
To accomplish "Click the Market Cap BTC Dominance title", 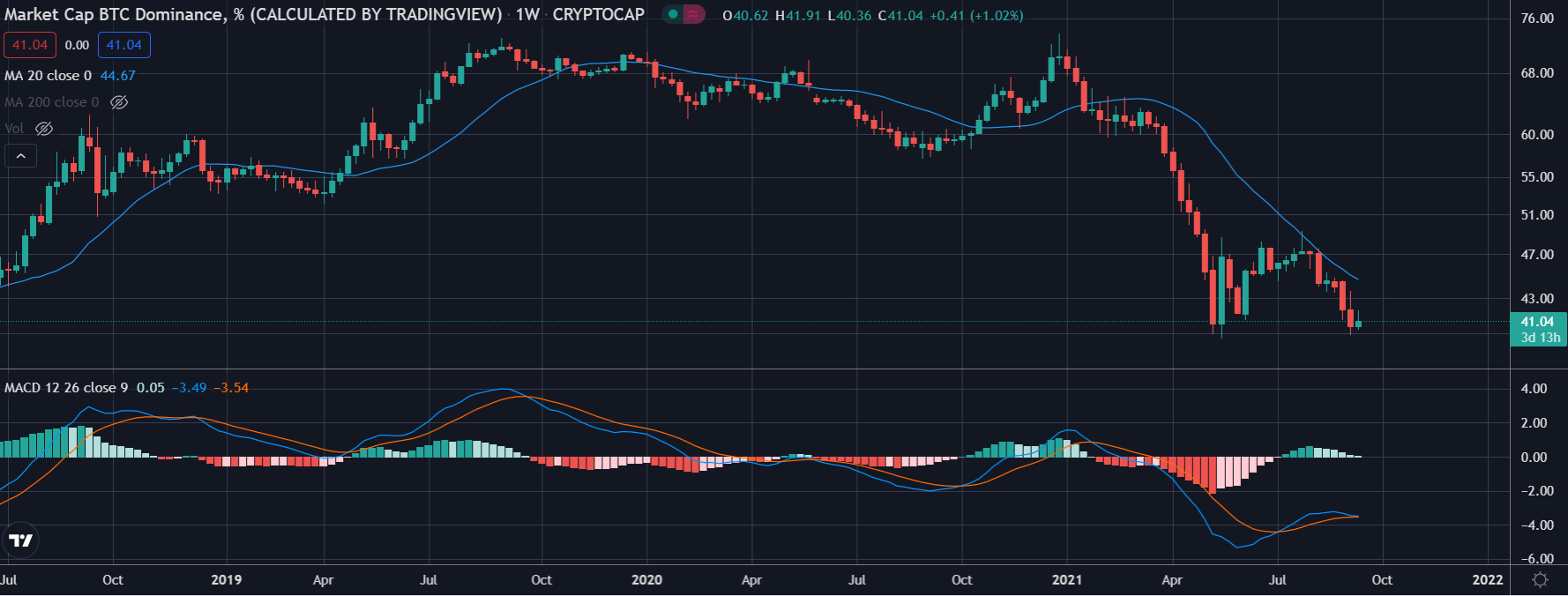I will click(x=253, y=15).
